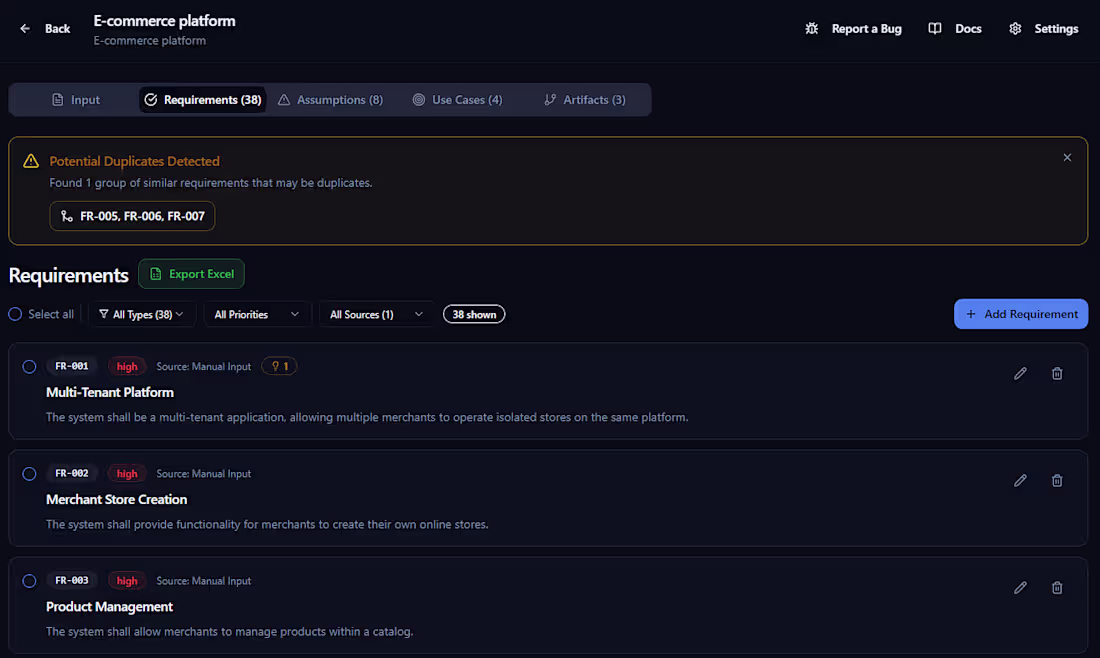This screenshot has width=1100, height=658.
Task: Click the E-commerce platform project title
Action: pyautogui.click(x=164, y=21)
